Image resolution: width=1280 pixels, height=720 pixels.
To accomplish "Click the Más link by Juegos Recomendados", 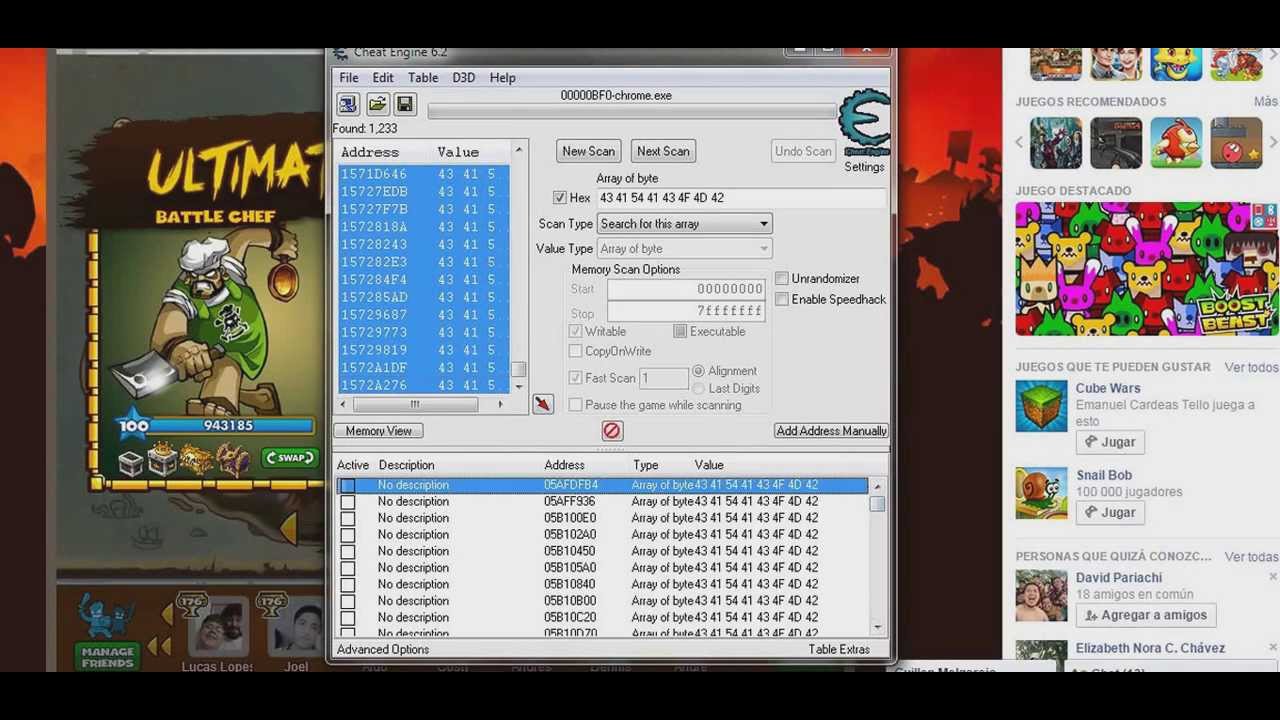I will coord(1265,102).
